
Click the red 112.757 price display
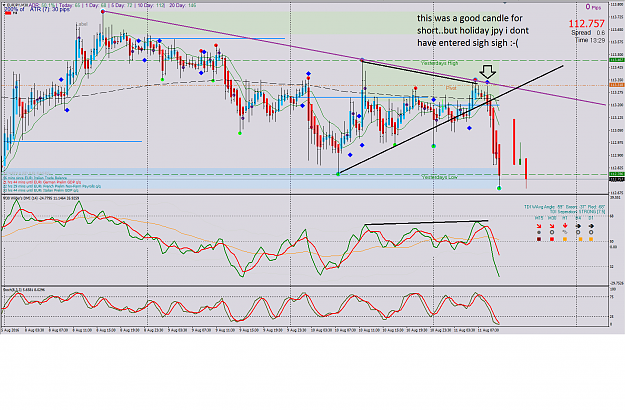[586, 24]
